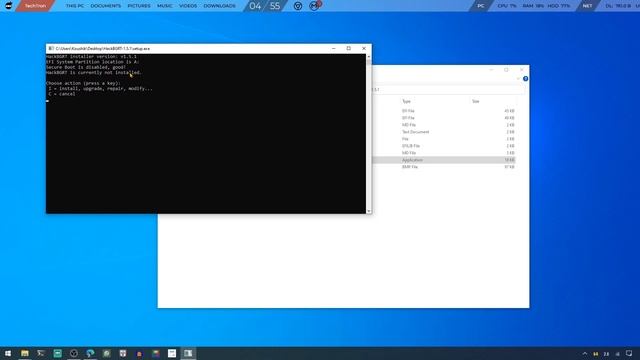Open the white document taskbar icon
This screenshot has width=640, height=360.
click(172, 353)
